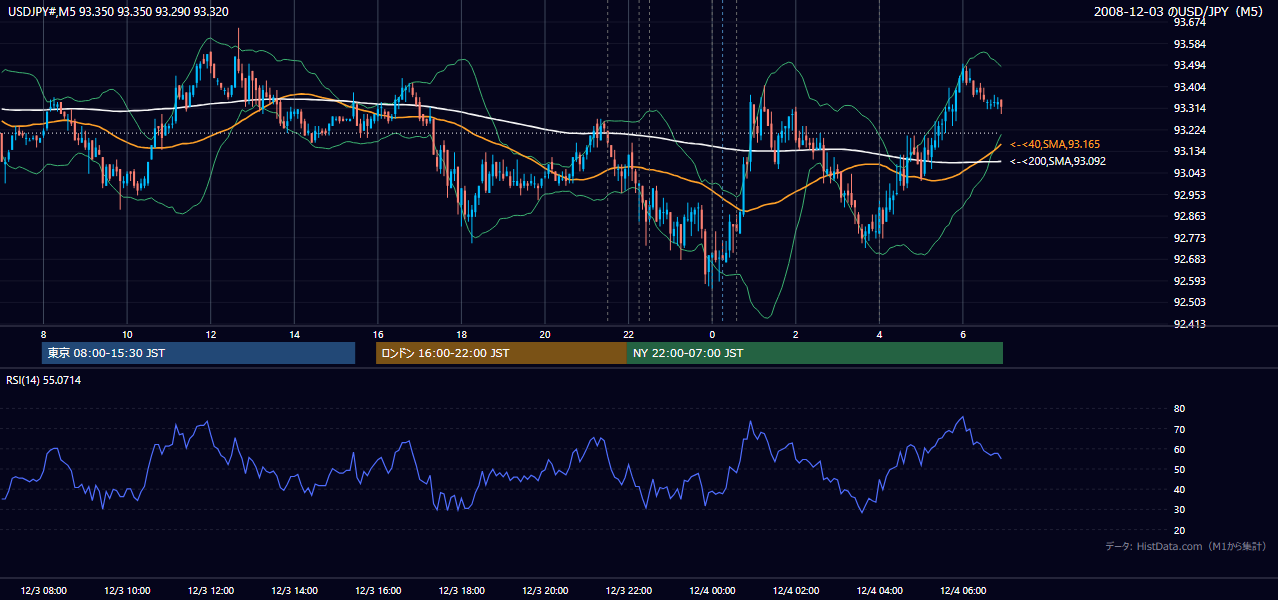The width and height of the screenshot is (1278, 600).
Task: Click the white 200 SMA 93.092 label
Action: (1058, 161)
